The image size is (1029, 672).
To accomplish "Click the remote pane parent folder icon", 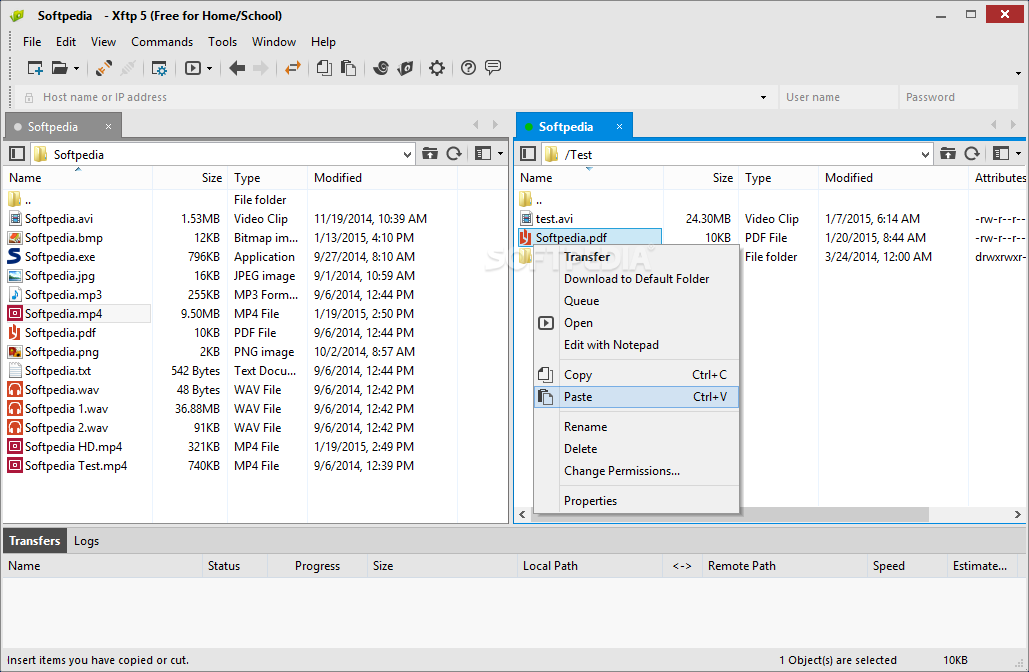I will (x=948, y=154).
